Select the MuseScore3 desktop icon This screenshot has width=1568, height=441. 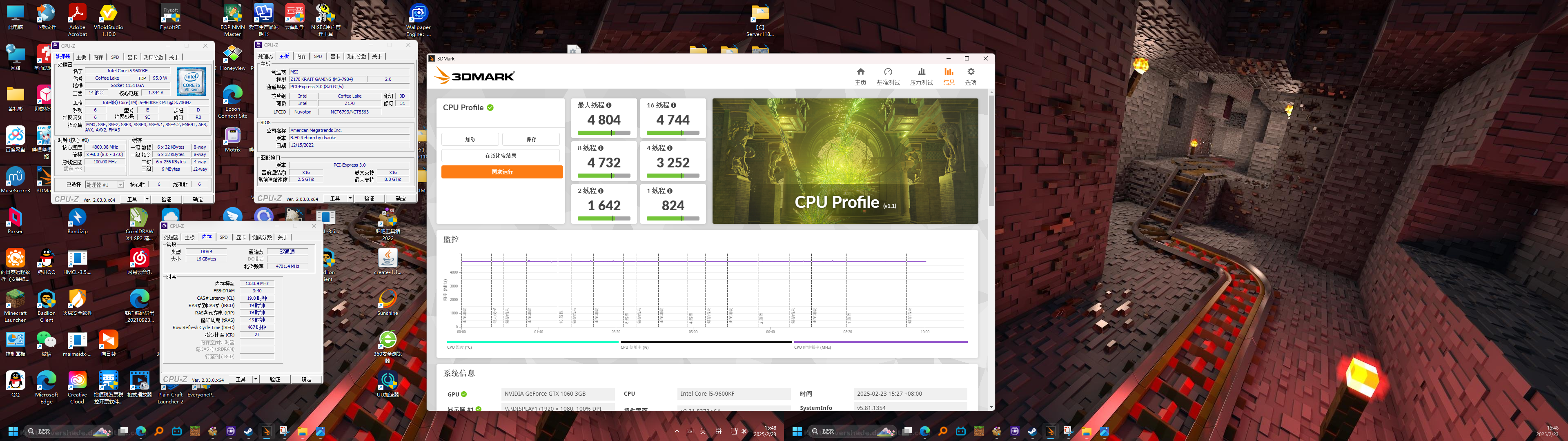point(15,180)
